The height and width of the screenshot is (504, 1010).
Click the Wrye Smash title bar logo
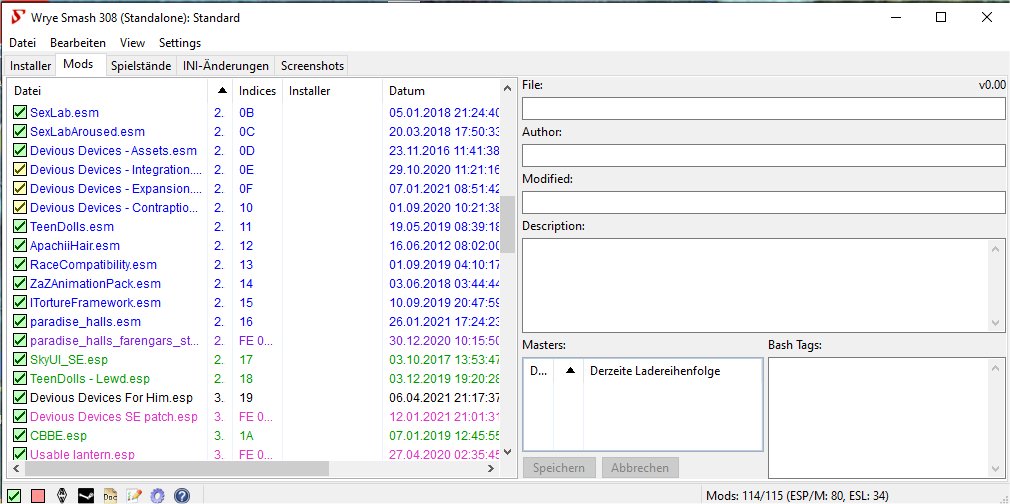pyautogui.click(x=19, y=17)
